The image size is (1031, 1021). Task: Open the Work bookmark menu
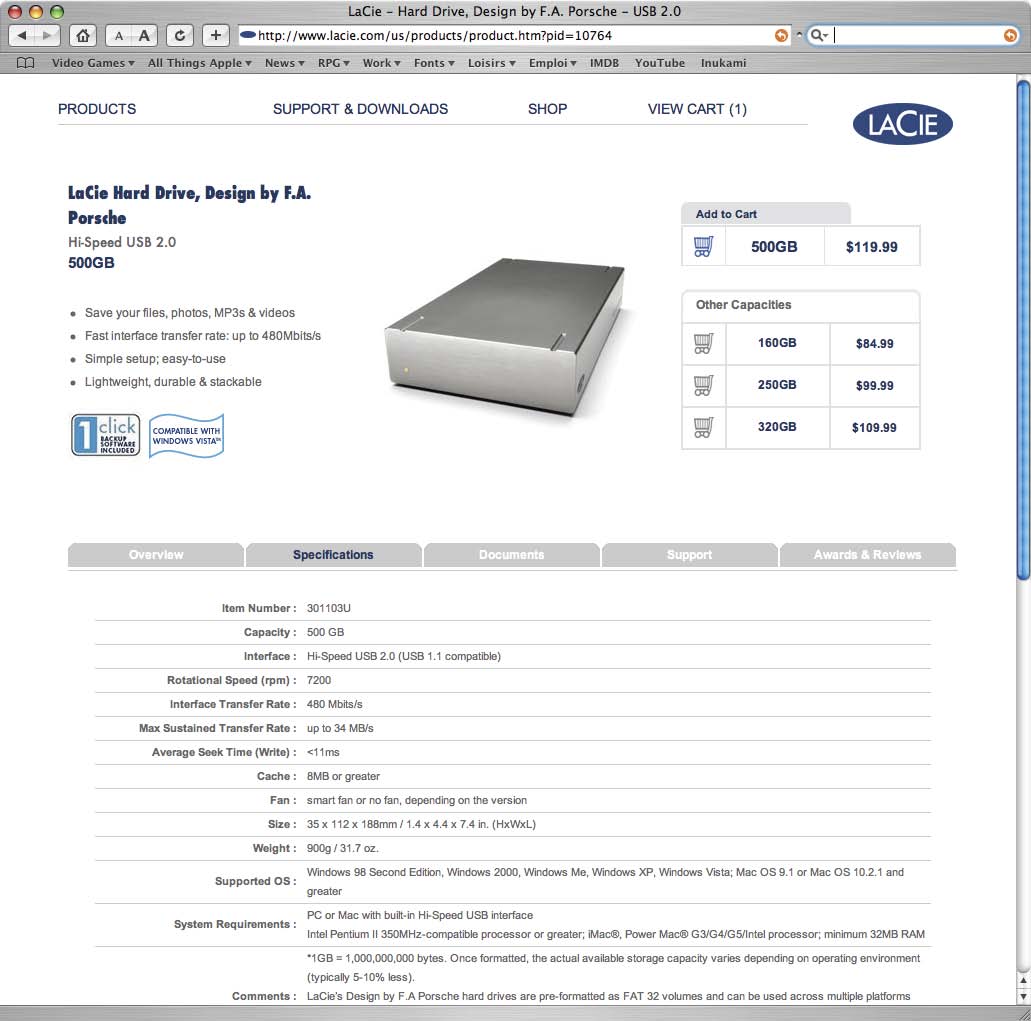[381, 63]
